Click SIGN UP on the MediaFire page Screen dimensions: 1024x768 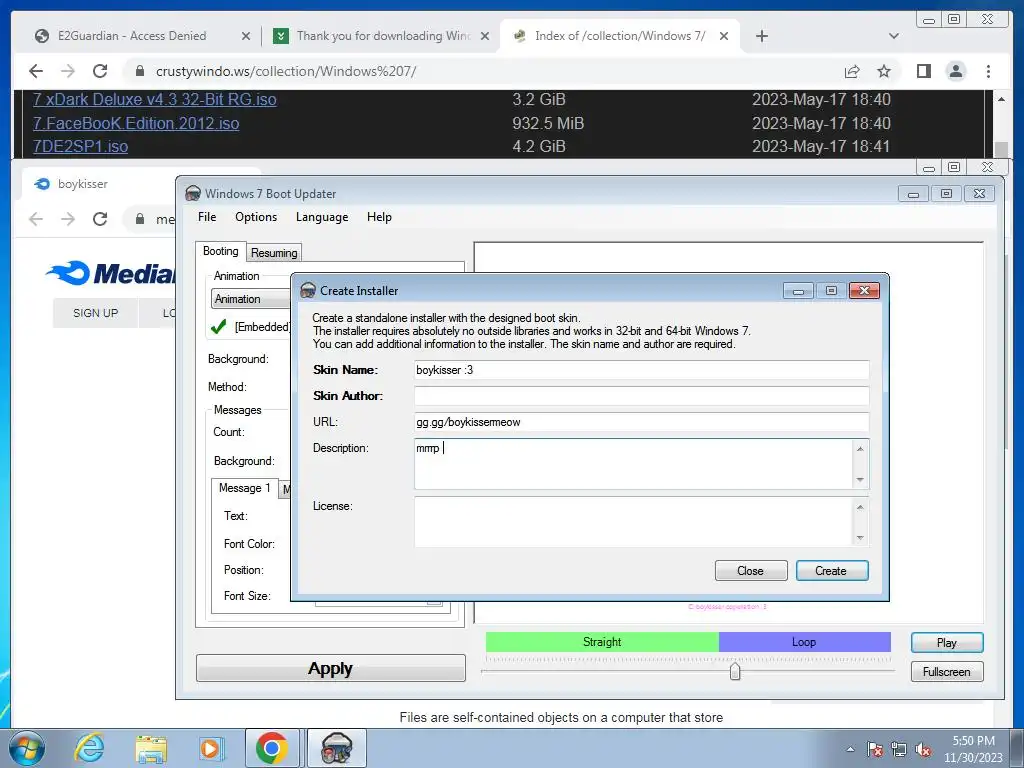95,313
